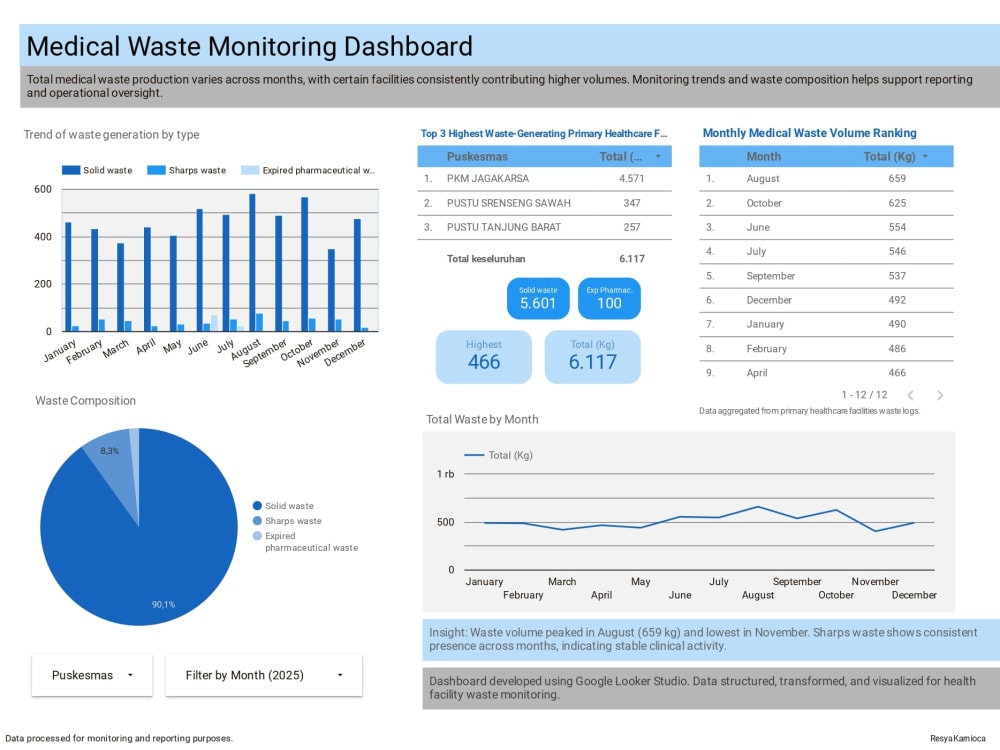Select the January row in the monthly ranking
The image size is (1000, 750).
pos(826,324)
